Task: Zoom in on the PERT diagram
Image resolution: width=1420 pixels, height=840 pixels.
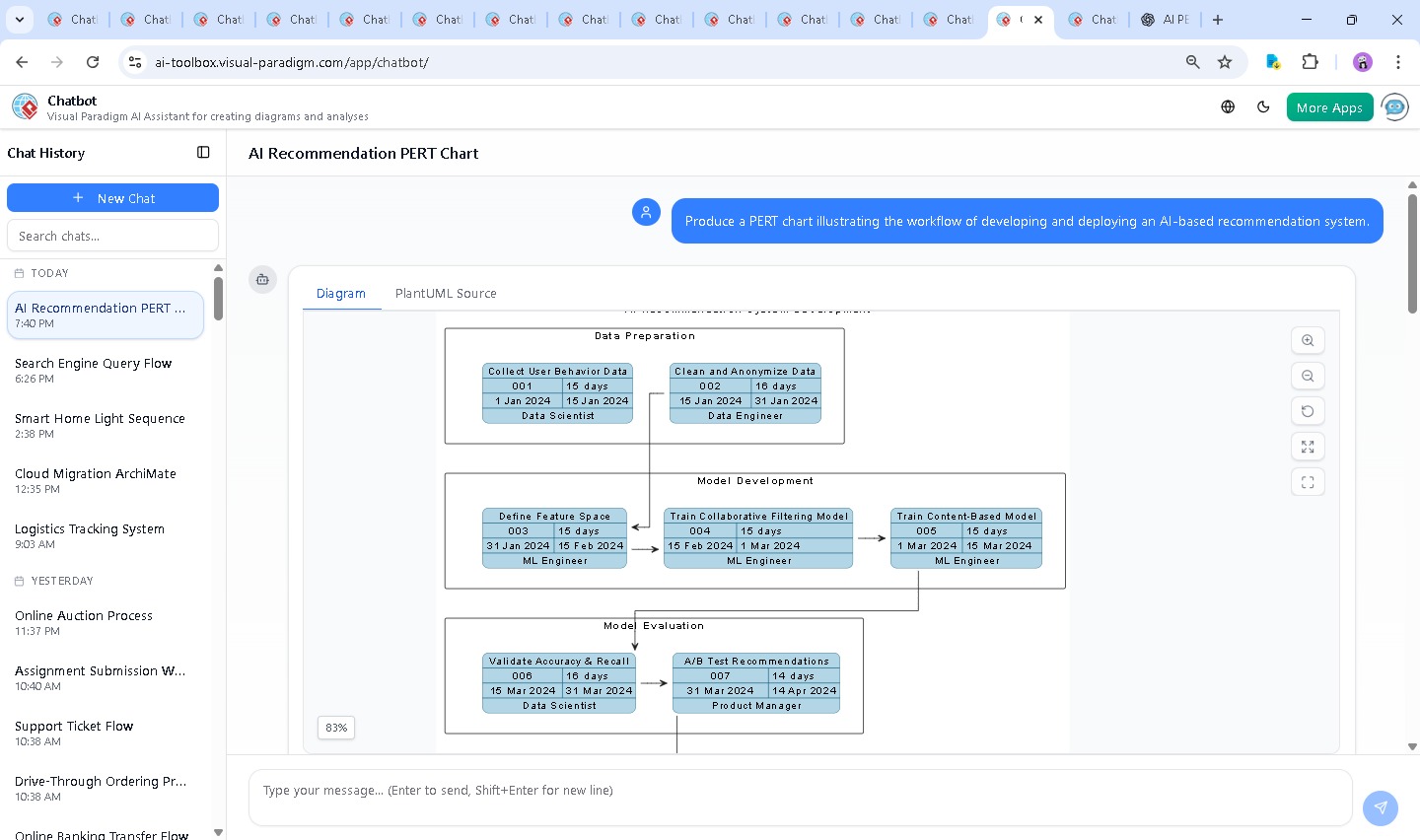Action: (1308, 340)
